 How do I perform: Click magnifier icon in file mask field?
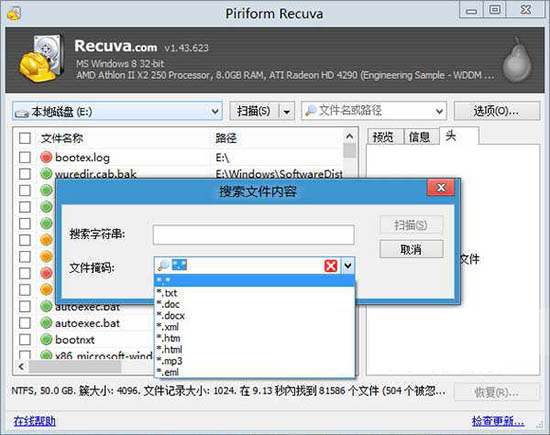pyautogui.click(x=163, y=266)
